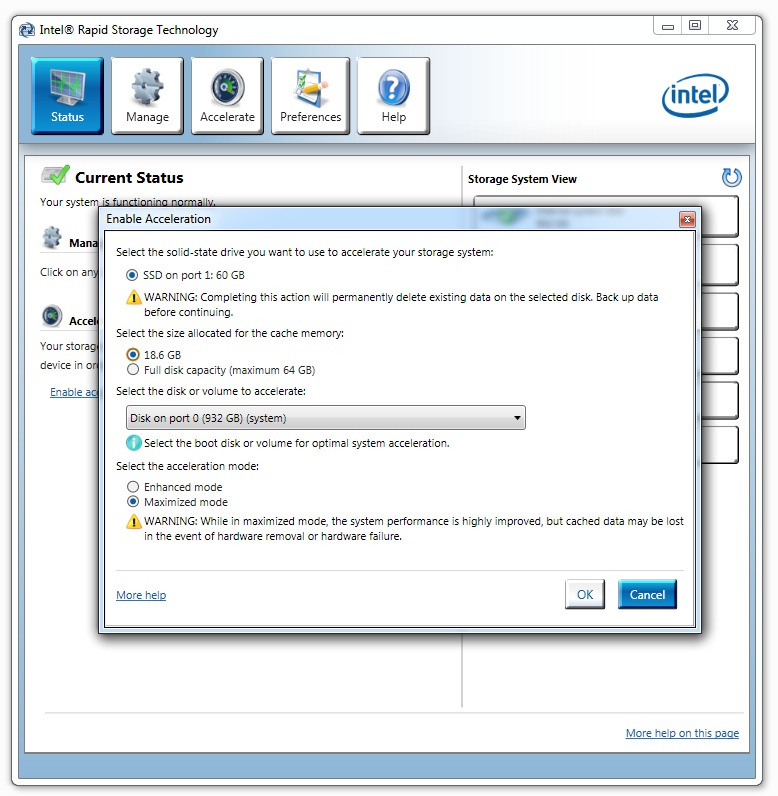Open the Manage tab
Image resolution: width=778 pixels, height=796 pixels.
(147, 95)
